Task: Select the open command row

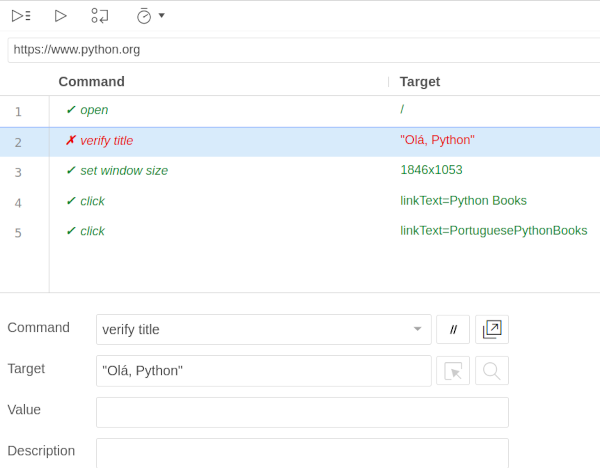Action: coord(300,111)
